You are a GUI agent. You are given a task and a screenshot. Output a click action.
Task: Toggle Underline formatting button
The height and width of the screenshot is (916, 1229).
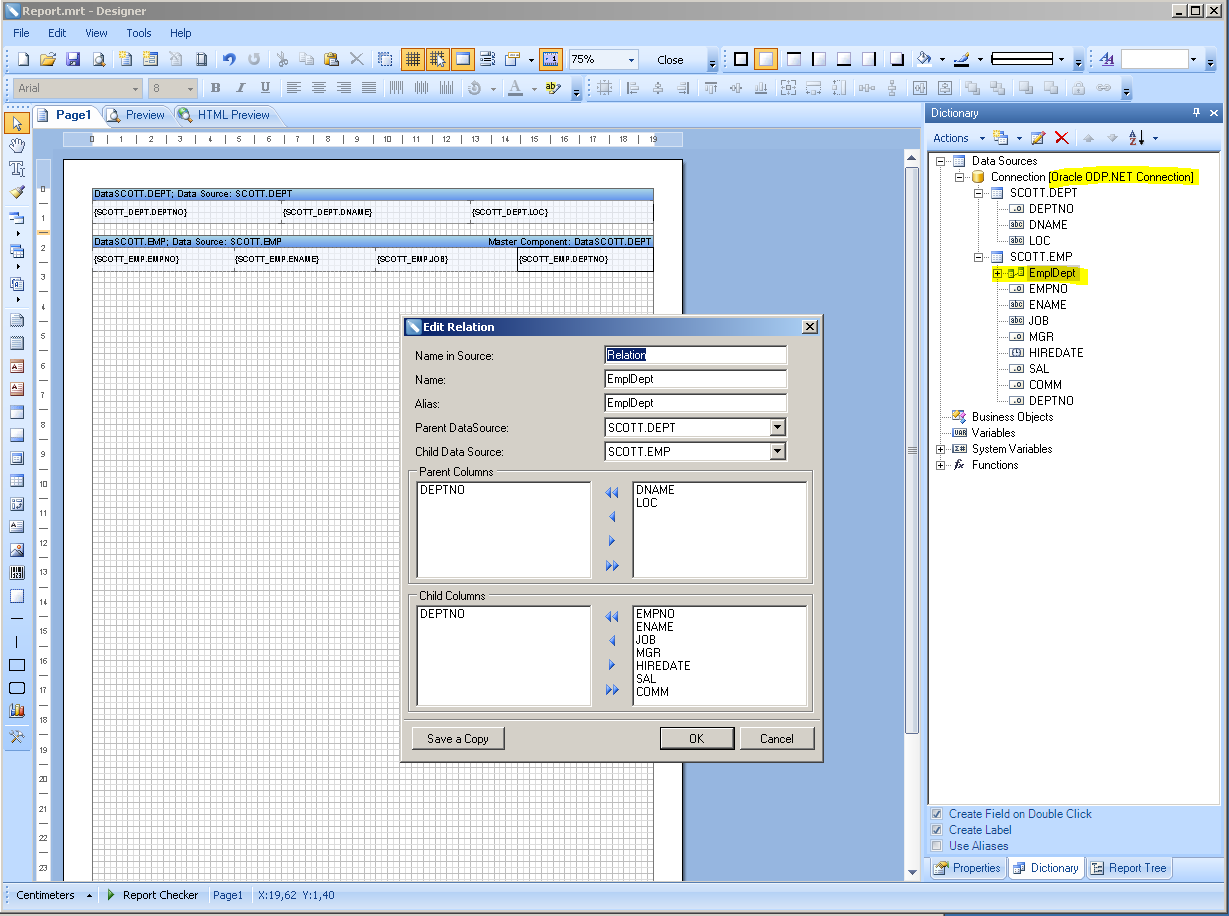tap(265, 88)
